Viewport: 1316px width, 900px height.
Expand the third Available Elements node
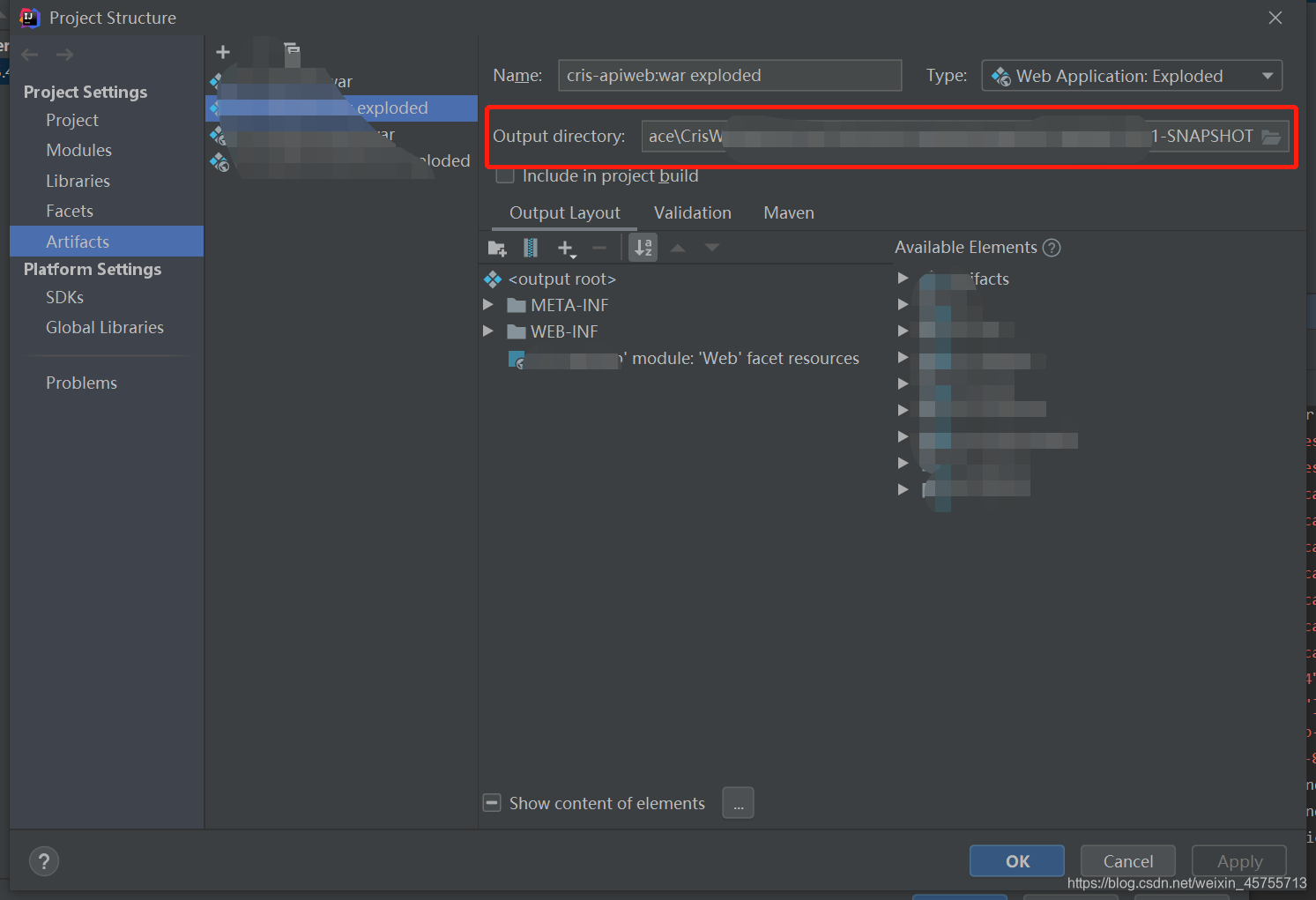click(903, 331)
